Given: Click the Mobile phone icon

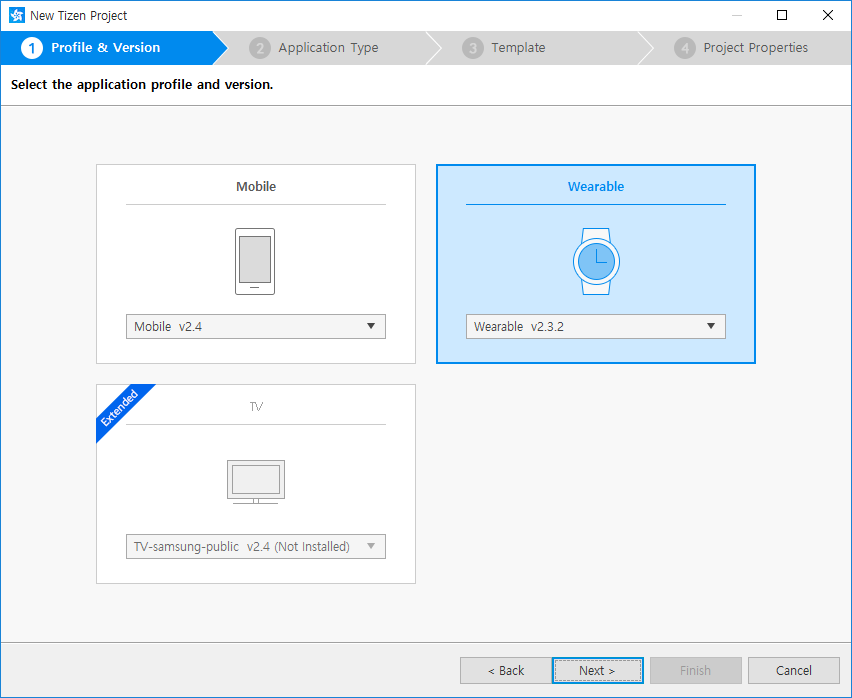Looking at the screenshot, I should [255, 261].
